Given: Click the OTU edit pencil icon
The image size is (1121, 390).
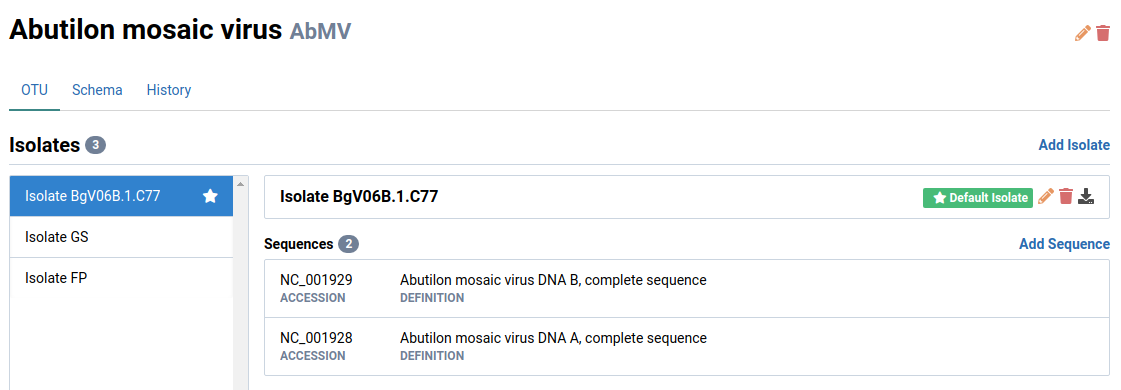Looking at the screenshot, I should pos(1082,34).
